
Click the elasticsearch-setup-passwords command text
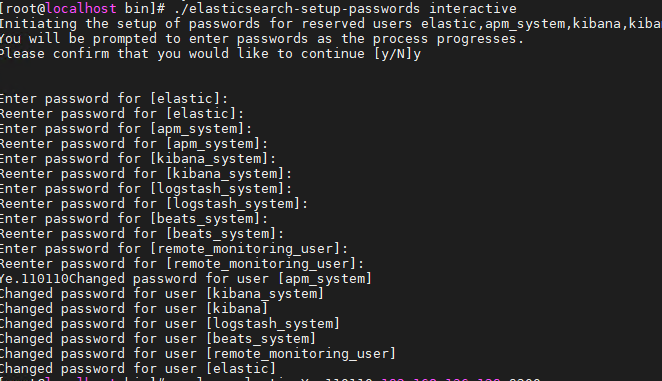(297, 9)
